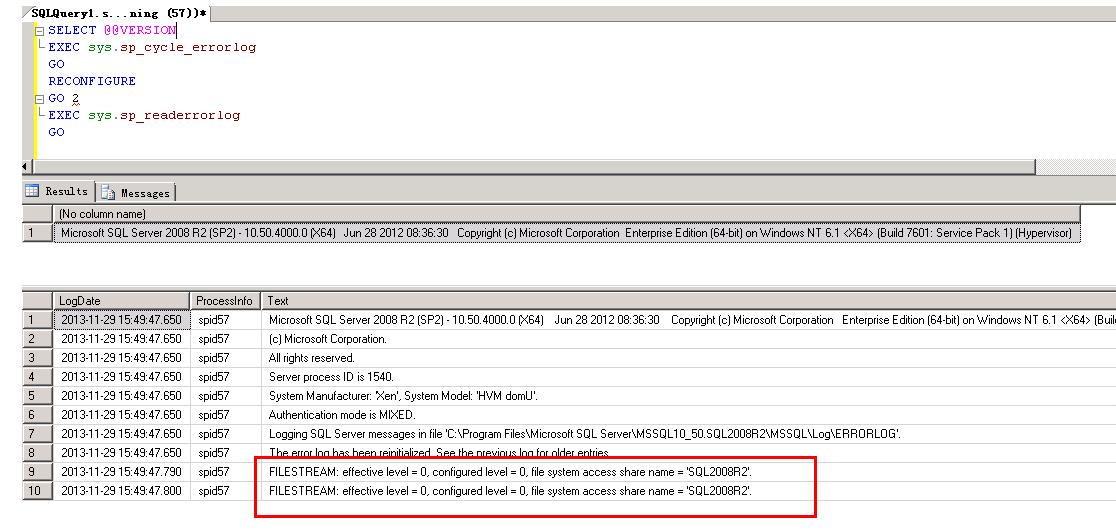Select the '(c) Microsoft Corporation.' cell
Image resolution: width=1116 pixels, height=530 pixels.
click(x=688, y=339)
